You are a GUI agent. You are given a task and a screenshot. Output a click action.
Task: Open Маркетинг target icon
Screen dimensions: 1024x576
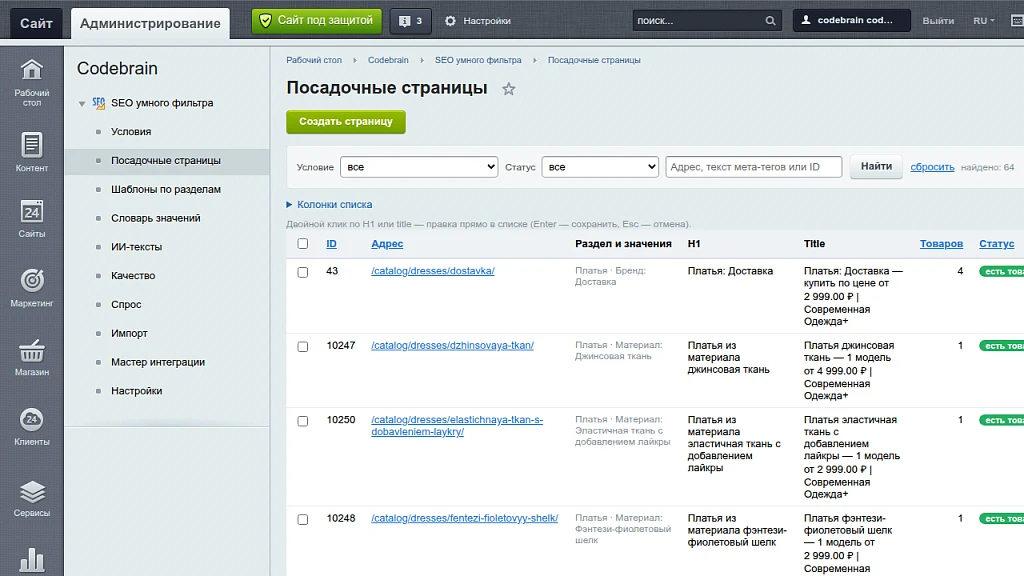(31, 287)
